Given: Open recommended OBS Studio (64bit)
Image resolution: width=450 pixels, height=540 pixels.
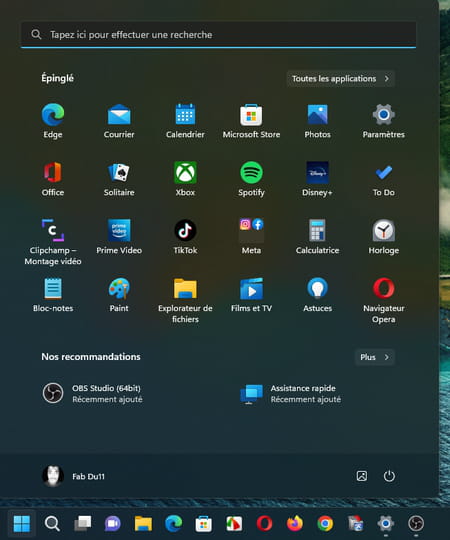Looking at the screenshot, I should tap(92, 393).
